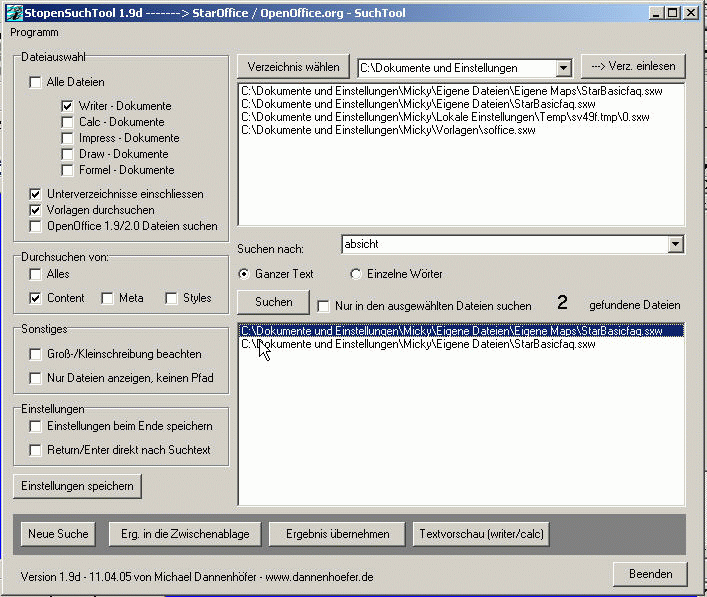
Task: Click the StopenSuchTool title bar icon
Action: point(14,13)
